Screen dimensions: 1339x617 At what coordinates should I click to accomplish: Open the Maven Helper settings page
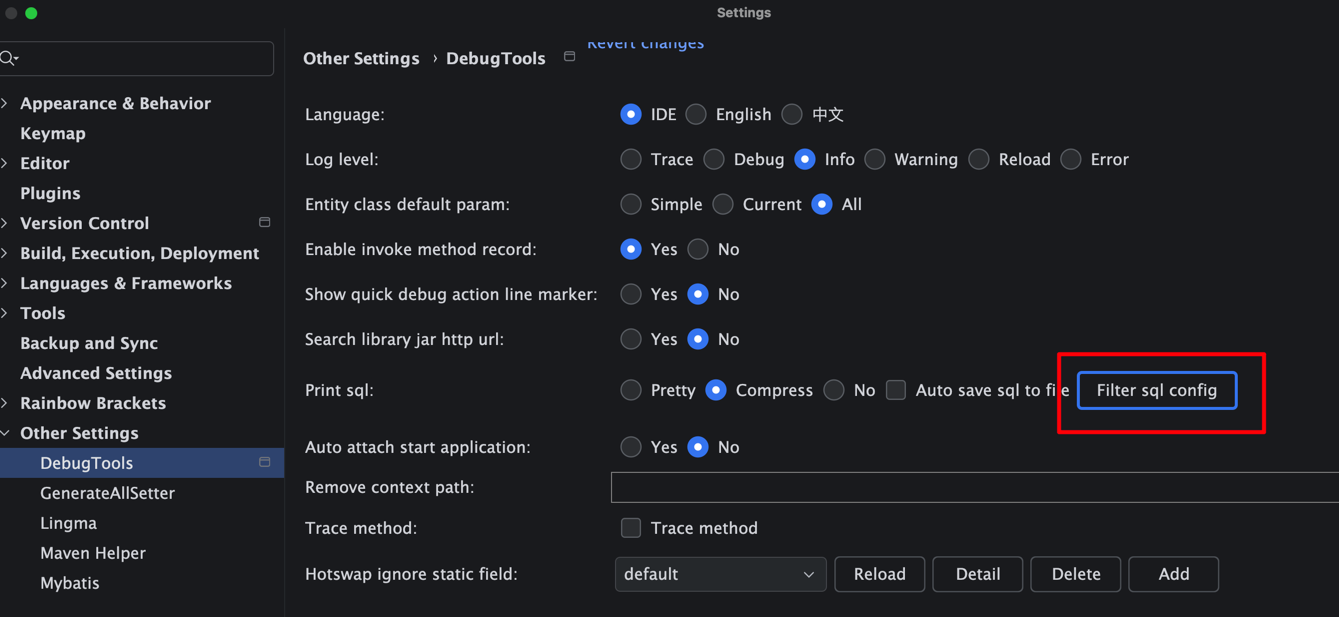(92, 552)
